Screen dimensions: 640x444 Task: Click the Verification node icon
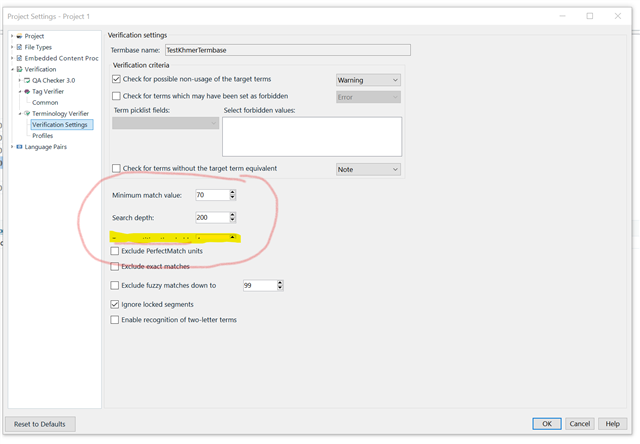pos(19,69)
